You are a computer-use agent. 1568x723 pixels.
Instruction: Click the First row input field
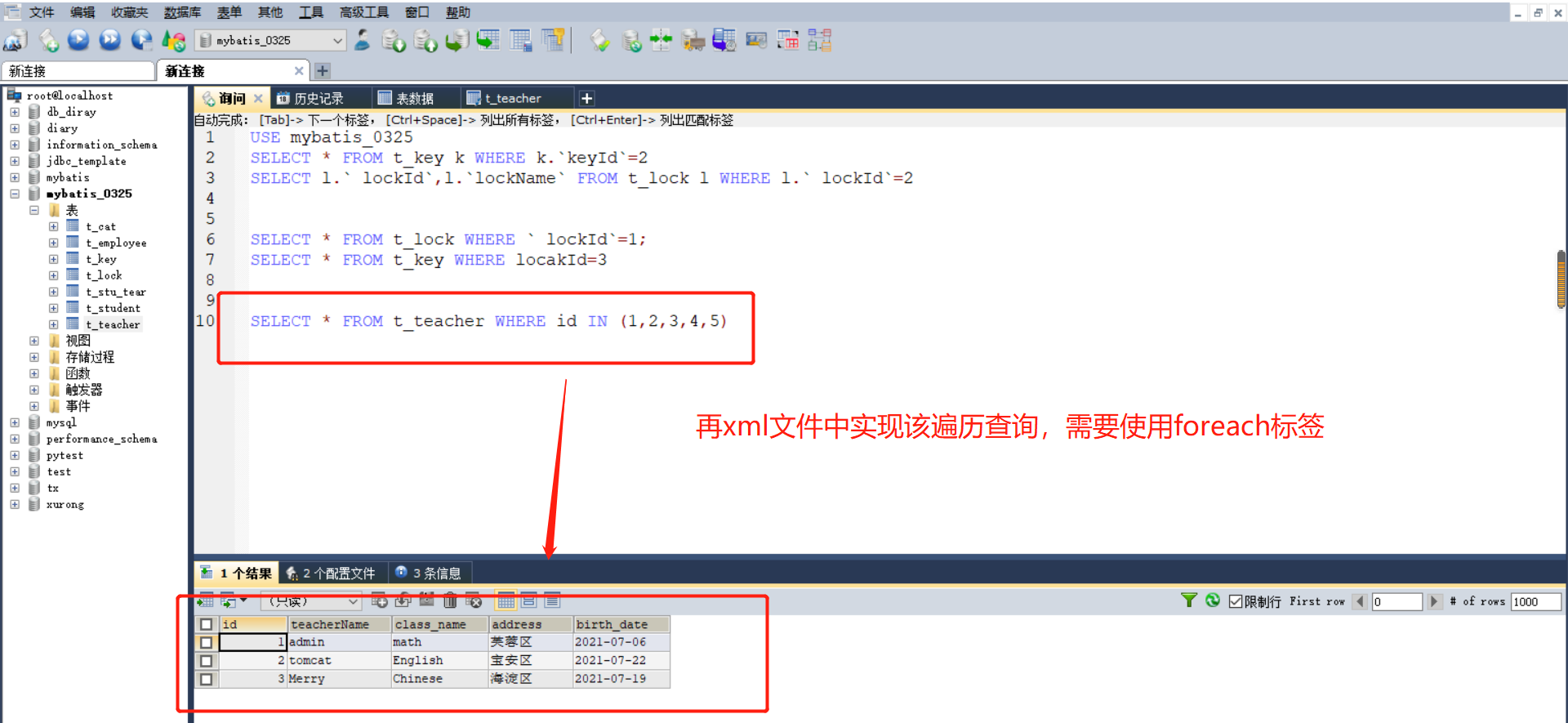point(1396,601)
